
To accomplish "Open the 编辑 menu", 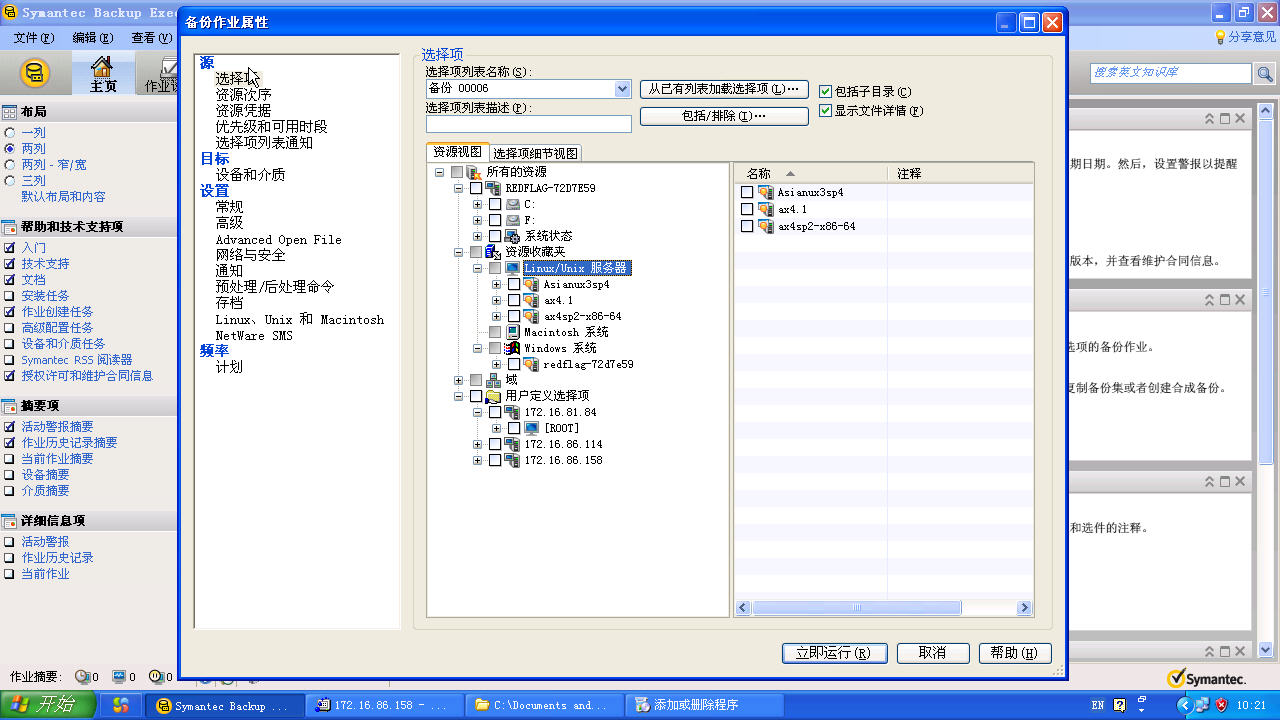I will pos(93,38).
